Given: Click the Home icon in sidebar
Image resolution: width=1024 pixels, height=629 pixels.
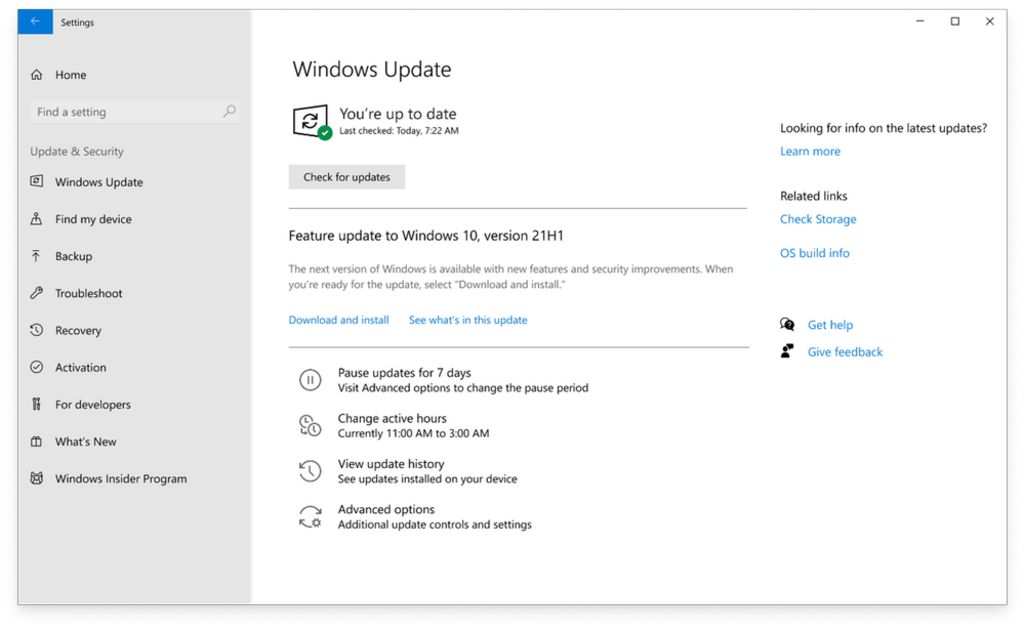Looking at the screenshot, I should coord(37,74).
